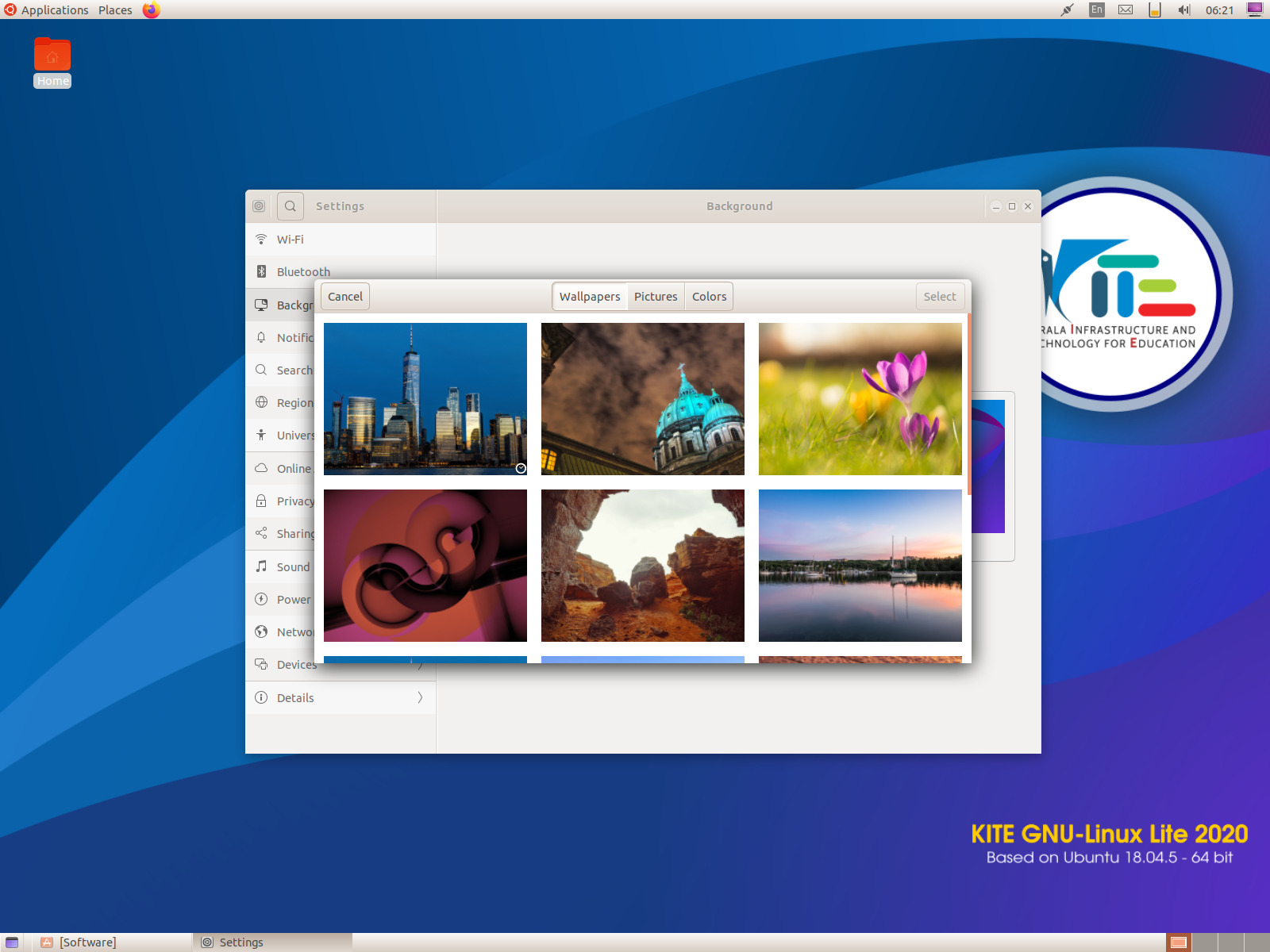
Task: Cancel the wallpaper chooser dialog
Action: click(x=344, y=296)
